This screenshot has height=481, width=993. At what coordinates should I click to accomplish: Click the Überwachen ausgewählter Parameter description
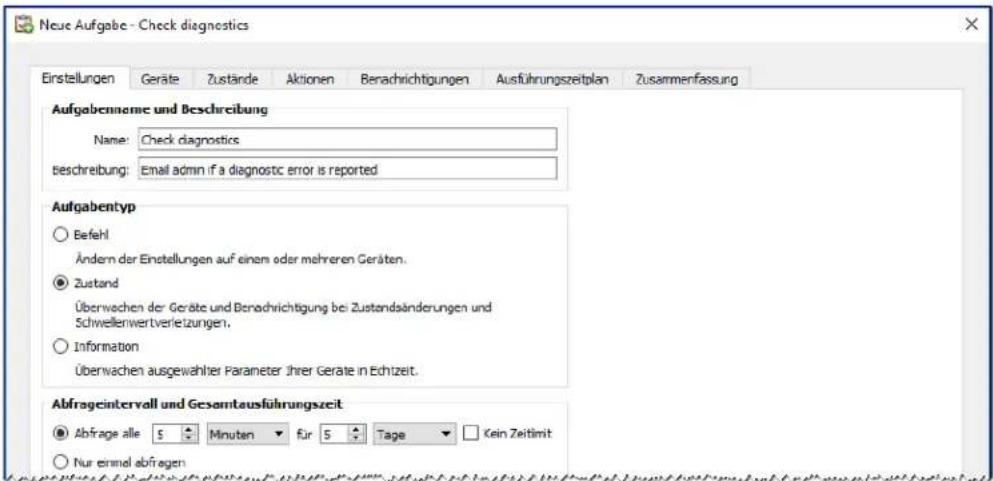pos(247,372)
